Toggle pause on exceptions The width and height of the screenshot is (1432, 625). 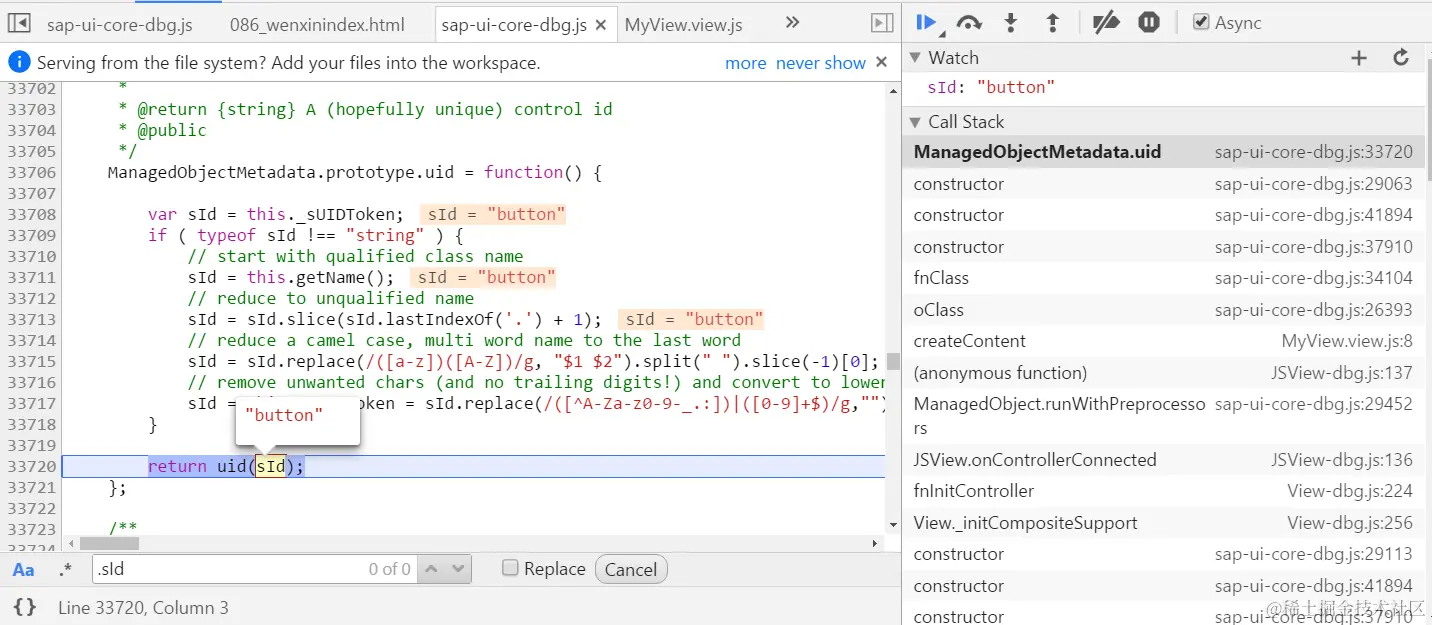click(1148, 22)
